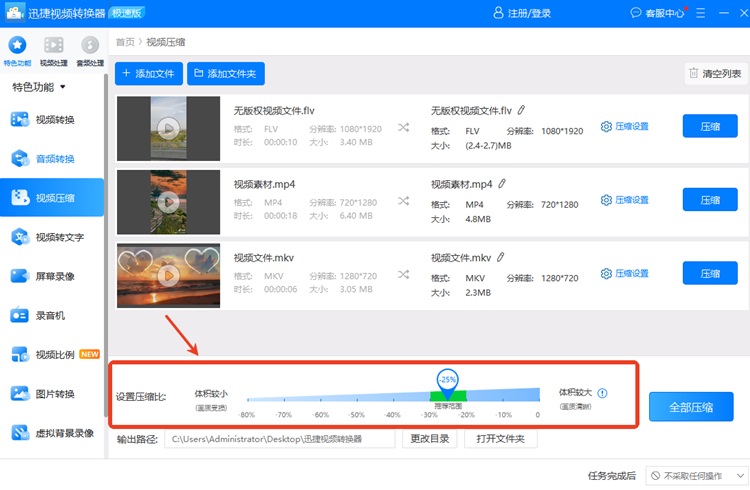Open 虚拟背景录像 in the sidebar
This screenshot has width=750, height=490.
(x=52, y=433)
